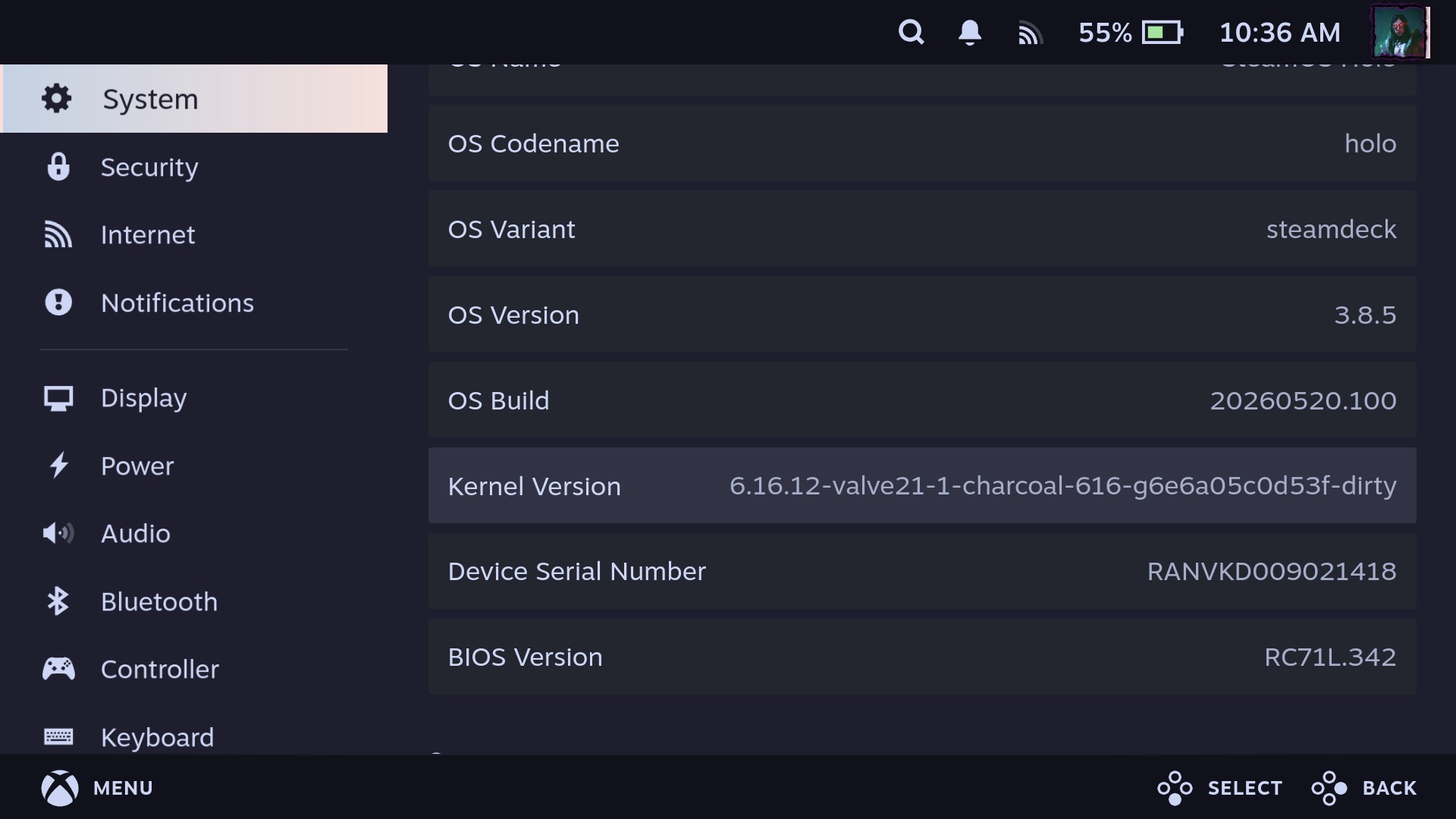Select the OS Variant row label

pyautogui.click(x=511, y=229)
